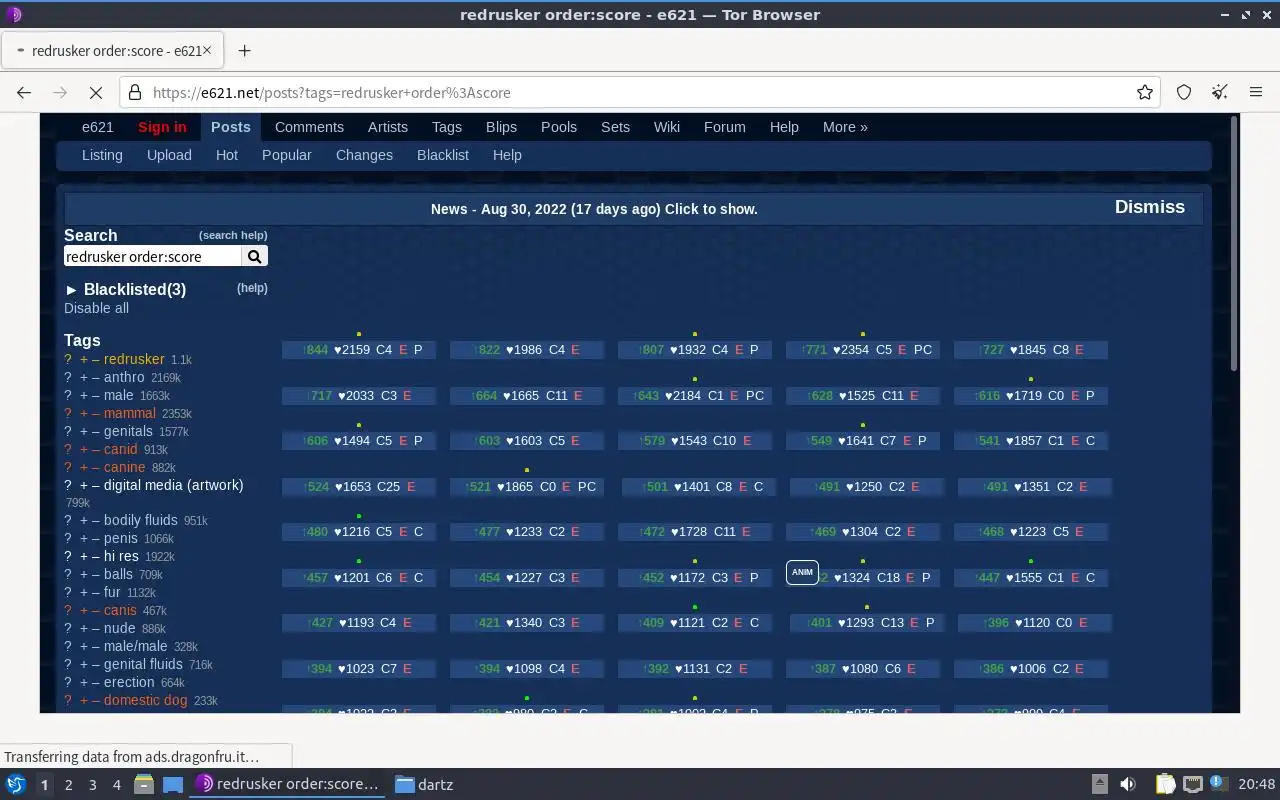Click the 20:48 taskbar clock
The width and height of the screenshot is (1280, 800).
[1257, 784]
